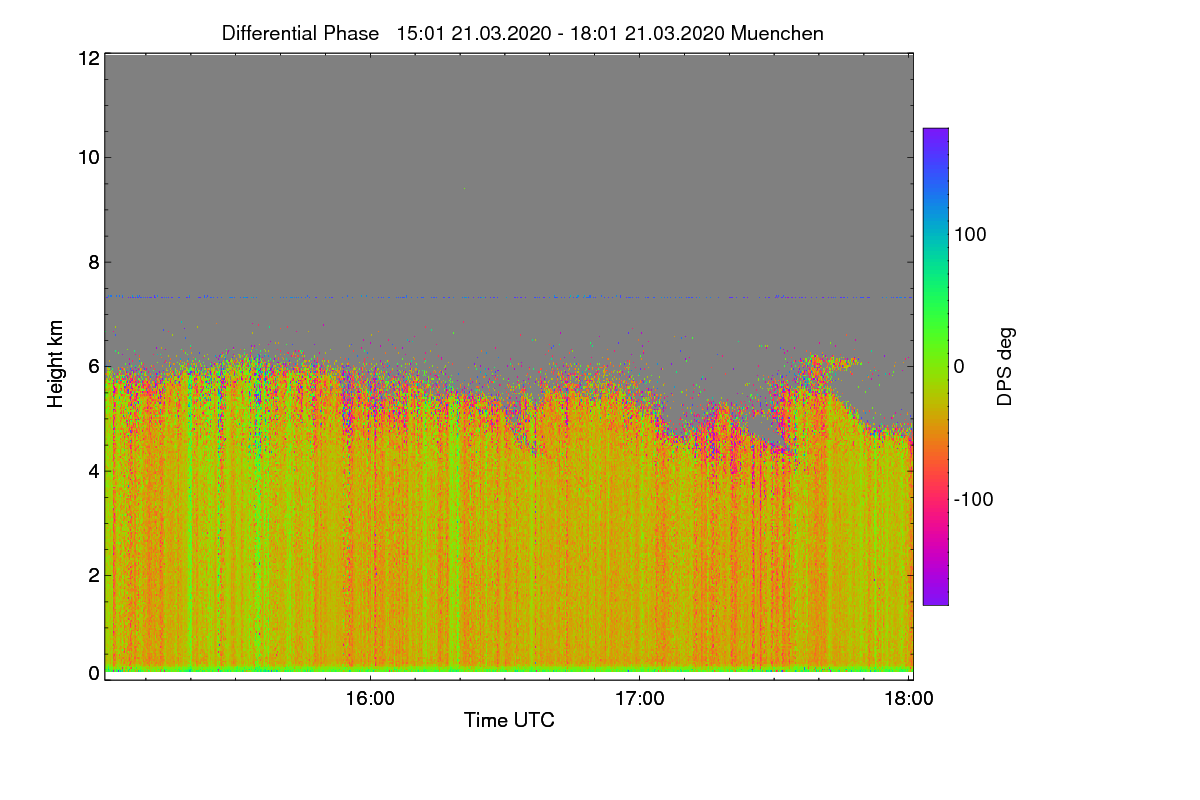
Task: Click the colorbar value -100
Action: click(974, 499)
